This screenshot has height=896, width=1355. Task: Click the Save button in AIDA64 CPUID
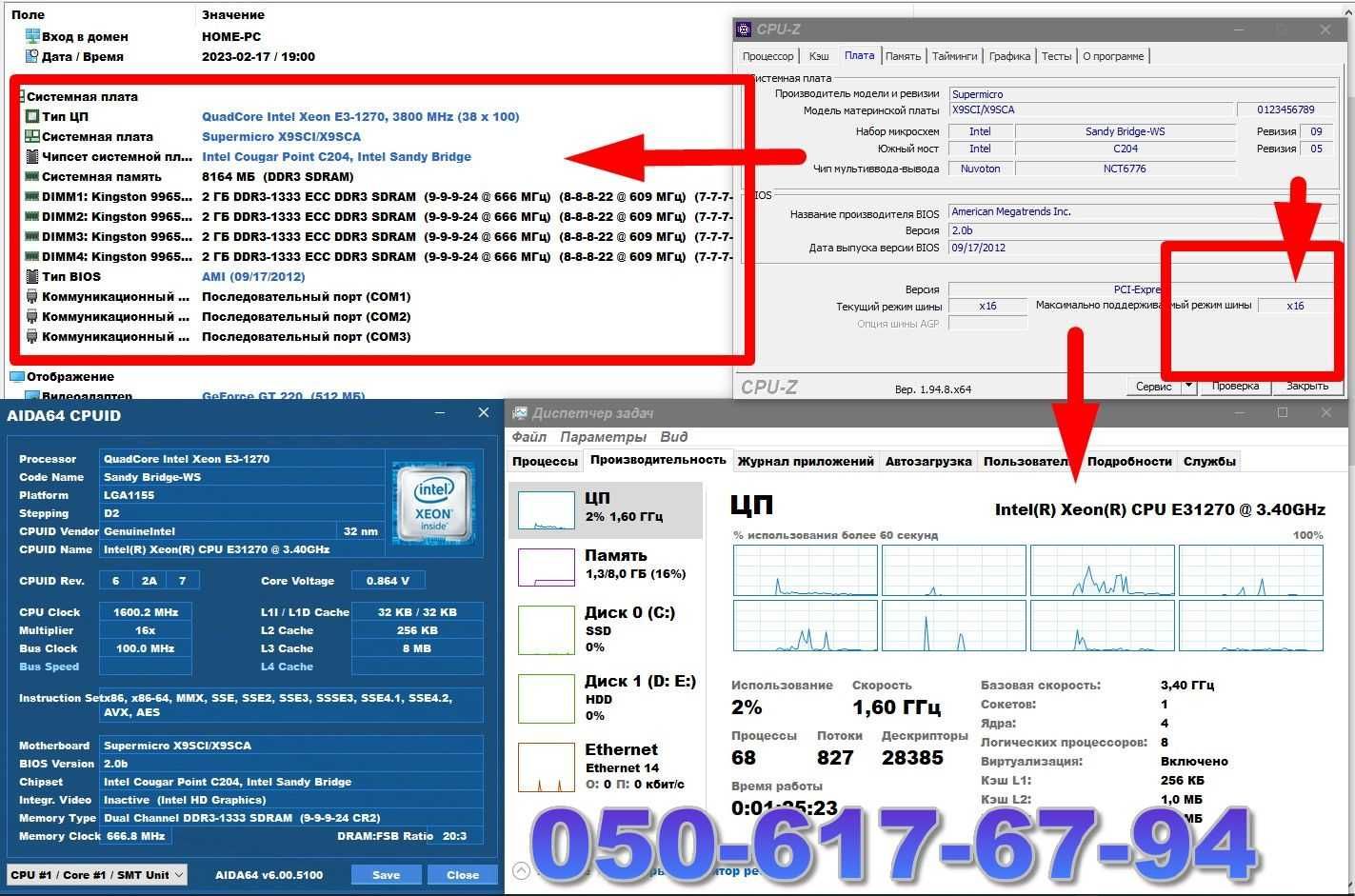pyautogui.click(x=386, y=875)
